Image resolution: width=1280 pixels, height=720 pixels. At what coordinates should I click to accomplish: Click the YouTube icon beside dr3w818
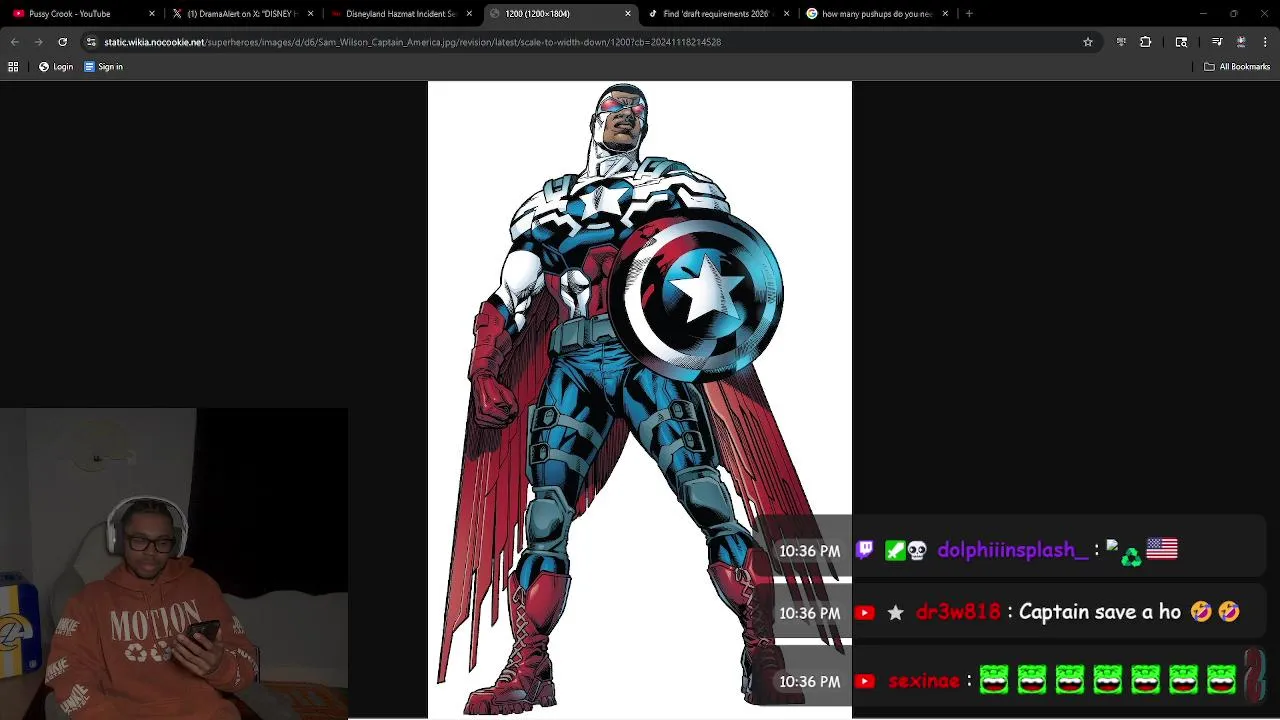click(x=865, y=613)
